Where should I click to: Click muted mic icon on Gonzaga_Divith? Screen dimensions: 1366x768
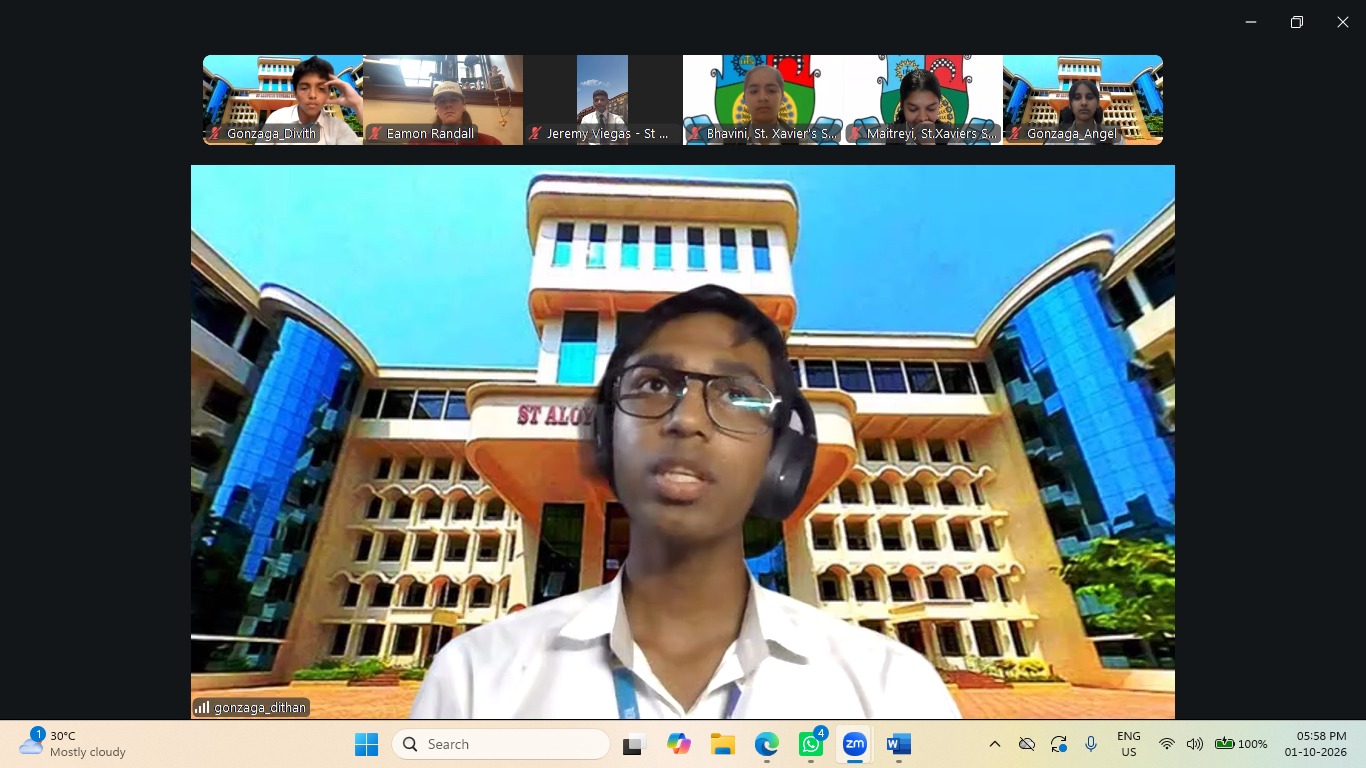tap(216, 133)
